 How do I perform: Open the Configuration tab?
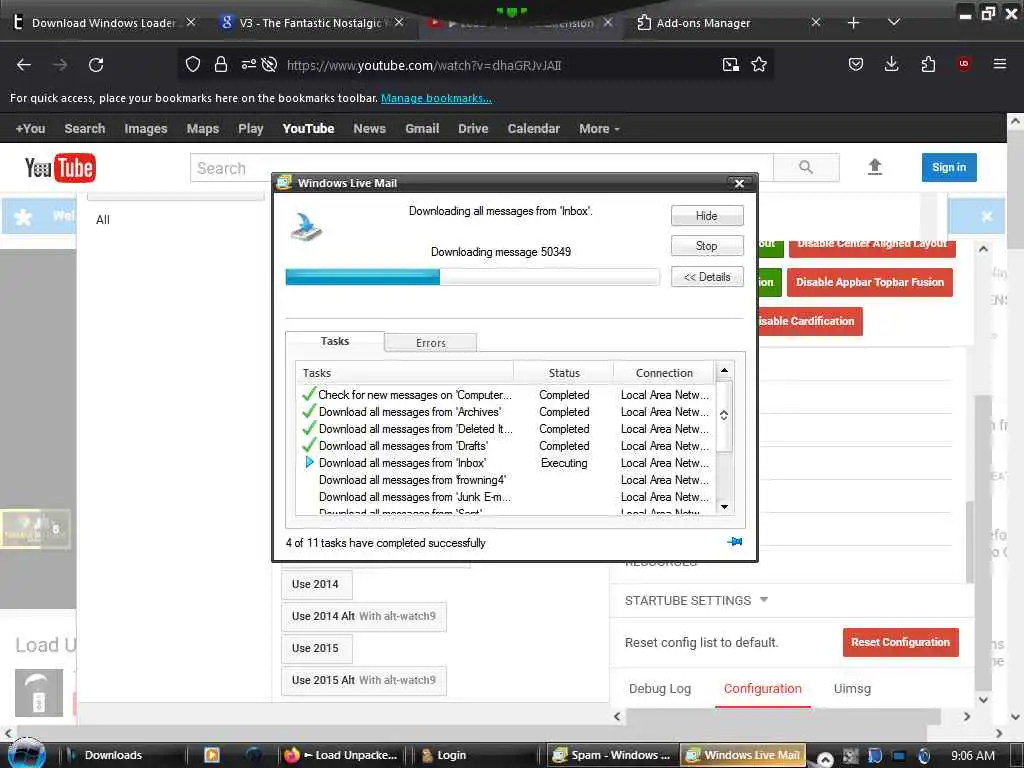click(x=762, y=688)
